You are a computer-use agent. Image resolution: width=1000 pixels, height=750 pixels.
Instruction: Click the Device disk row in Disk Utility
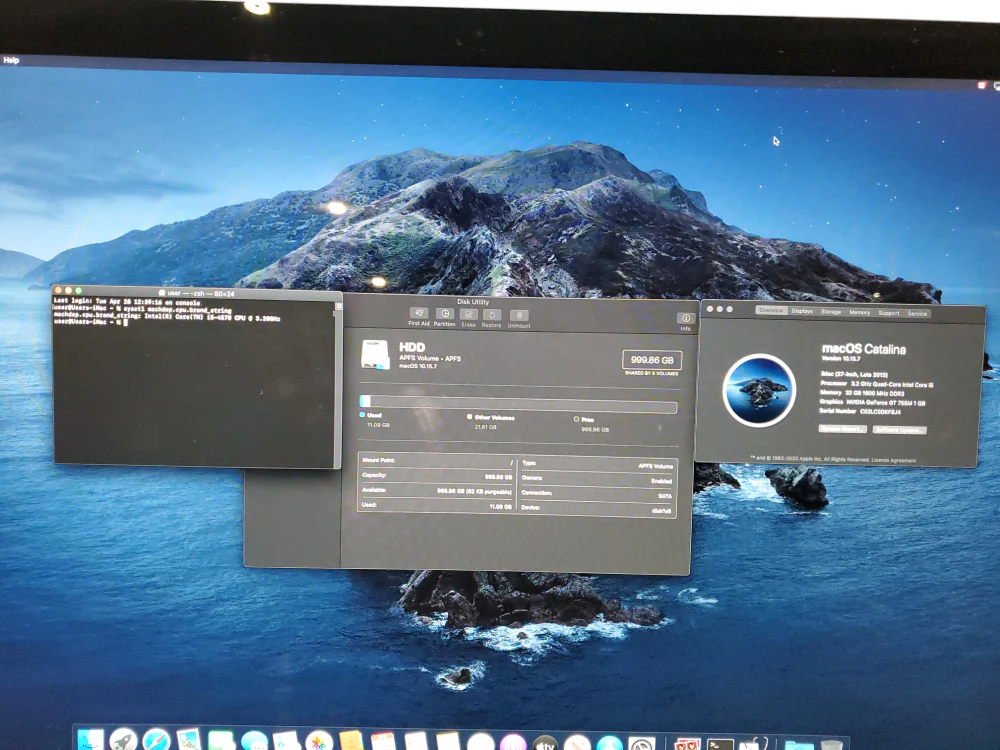pyautogui.click(x=597, y=508)
